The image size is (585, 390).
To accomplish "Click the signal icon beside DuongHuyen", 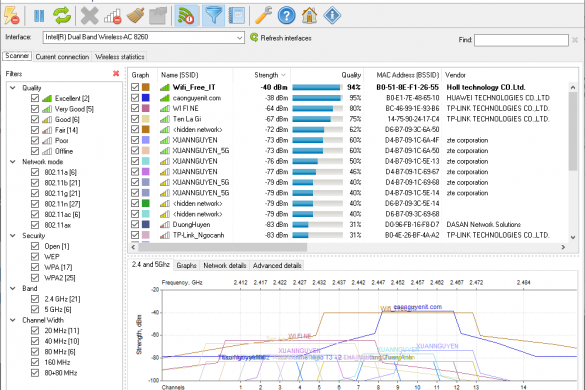I will 165,225.
